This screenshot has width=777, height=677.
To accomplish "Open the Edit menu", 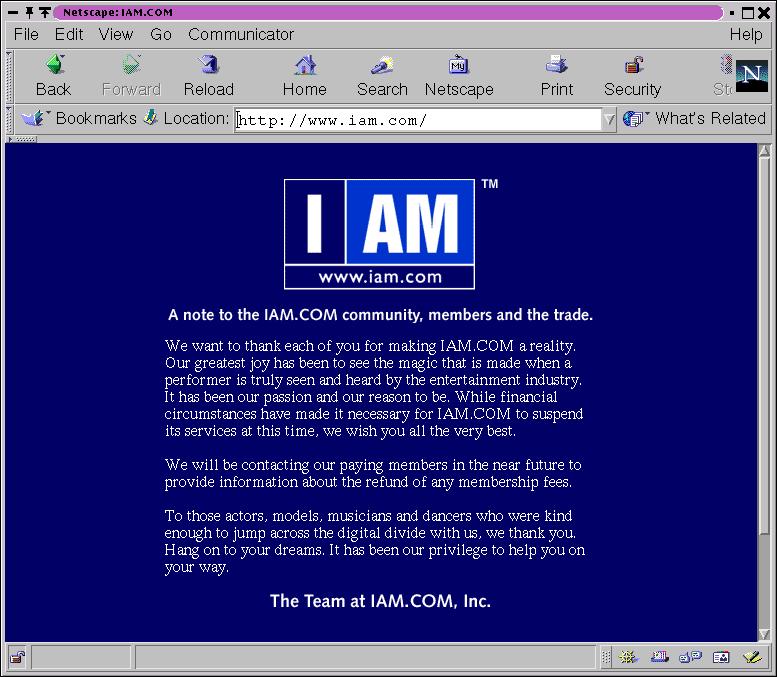I will pos(69,34).
